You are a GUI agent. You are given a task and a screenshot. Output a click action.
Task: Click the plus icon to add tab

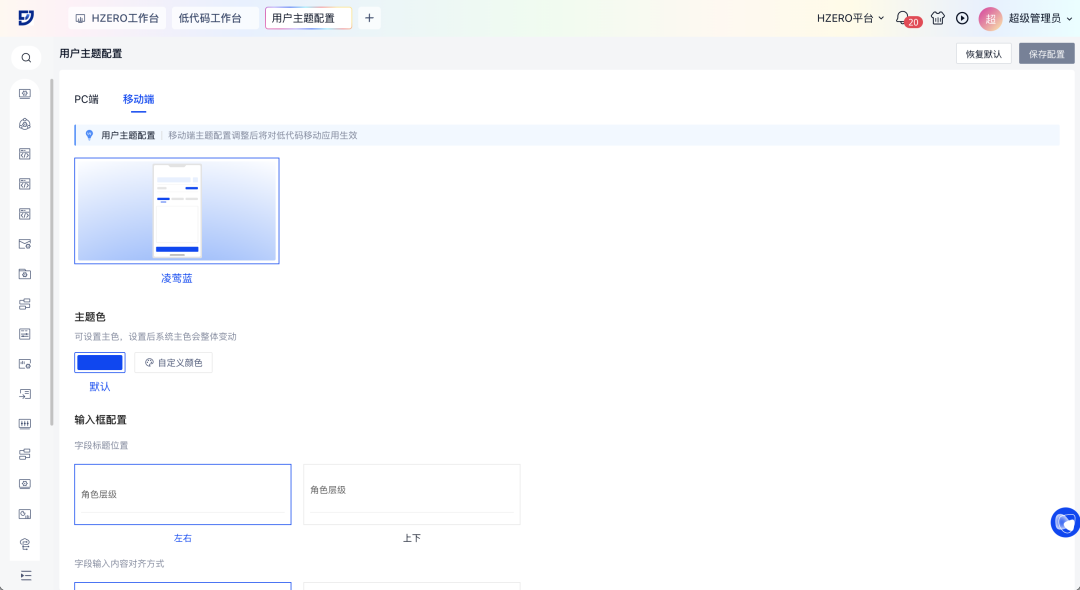[369, 18]
